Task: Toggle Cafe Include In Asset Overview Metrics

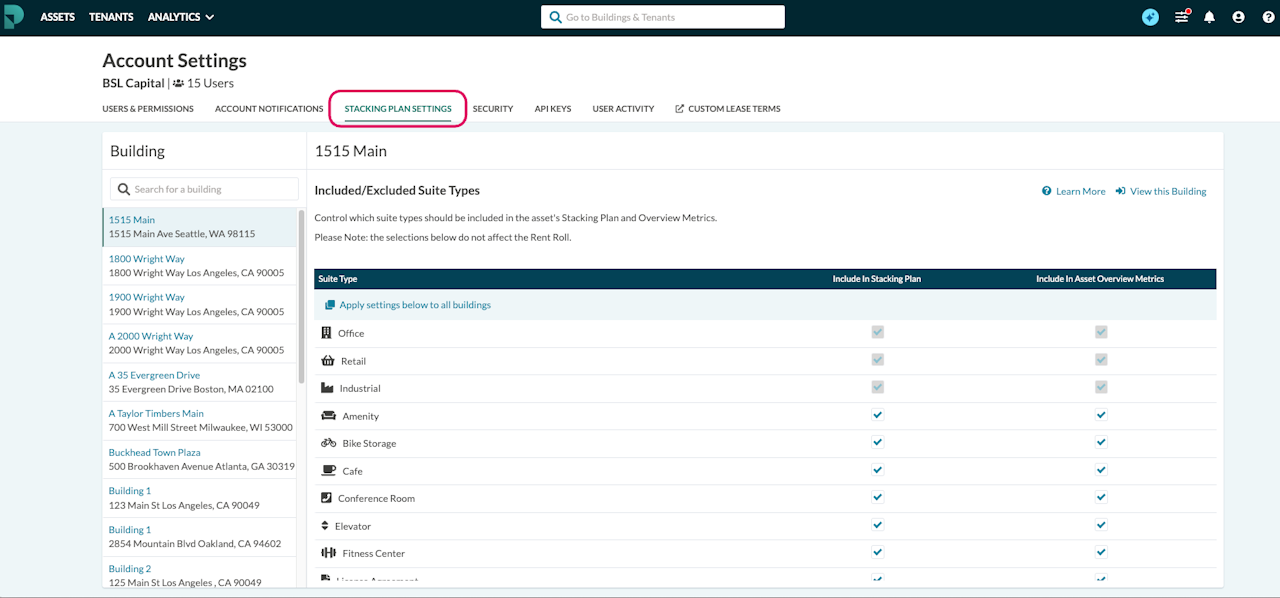Action: (x=1101, y=469)
